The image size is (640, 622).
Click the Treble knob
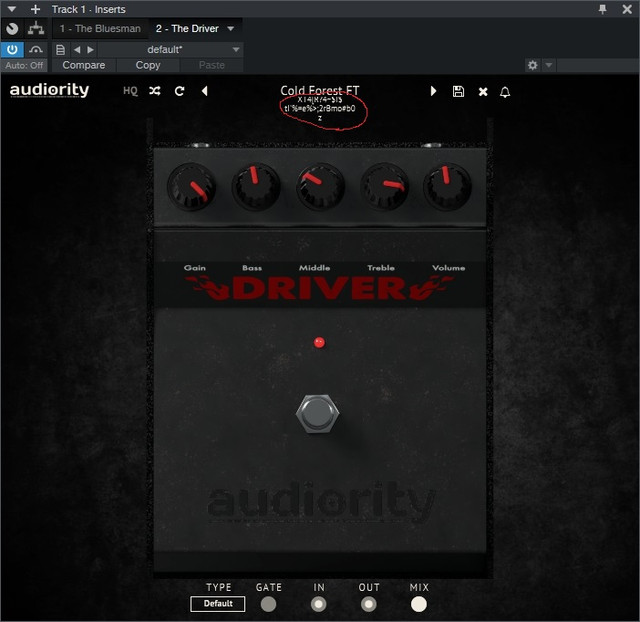click(x=384, y=187)
